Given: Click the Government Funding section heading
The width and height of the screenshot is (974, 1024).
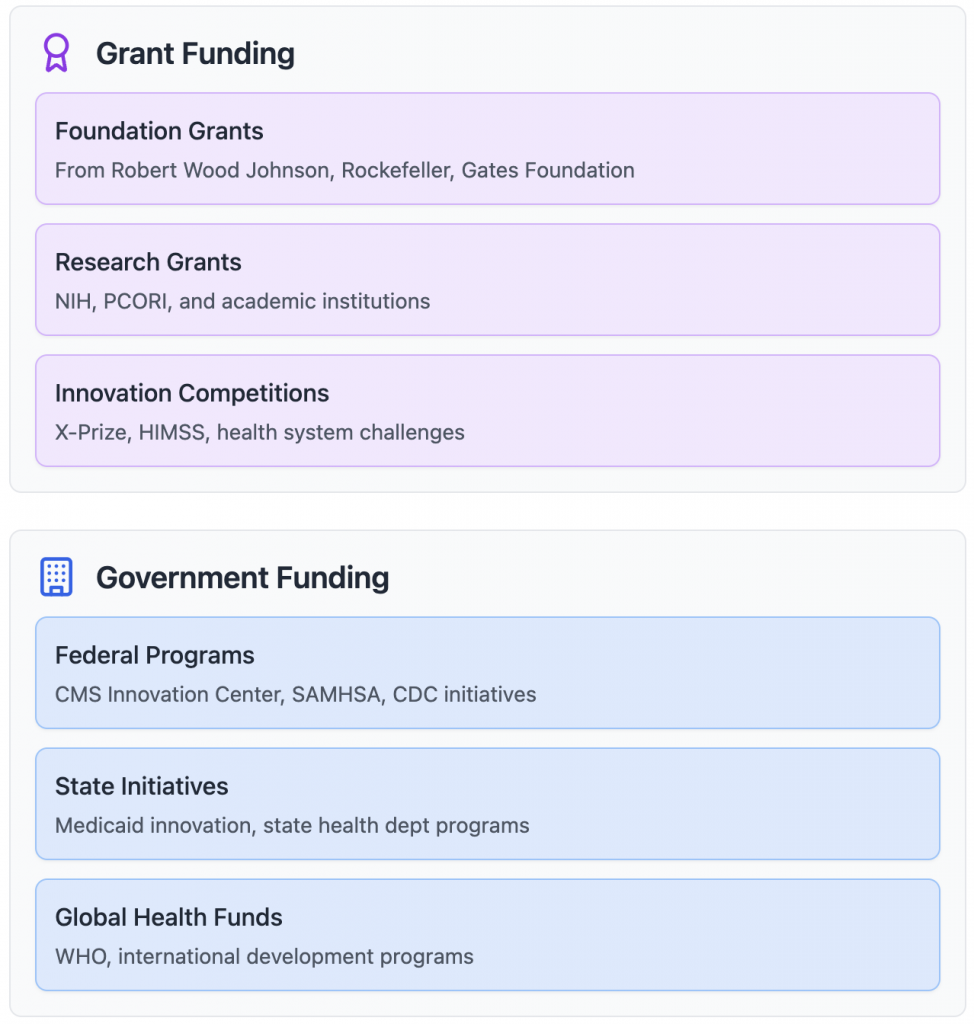Looking at the screenshot, I should click(242, 578).
